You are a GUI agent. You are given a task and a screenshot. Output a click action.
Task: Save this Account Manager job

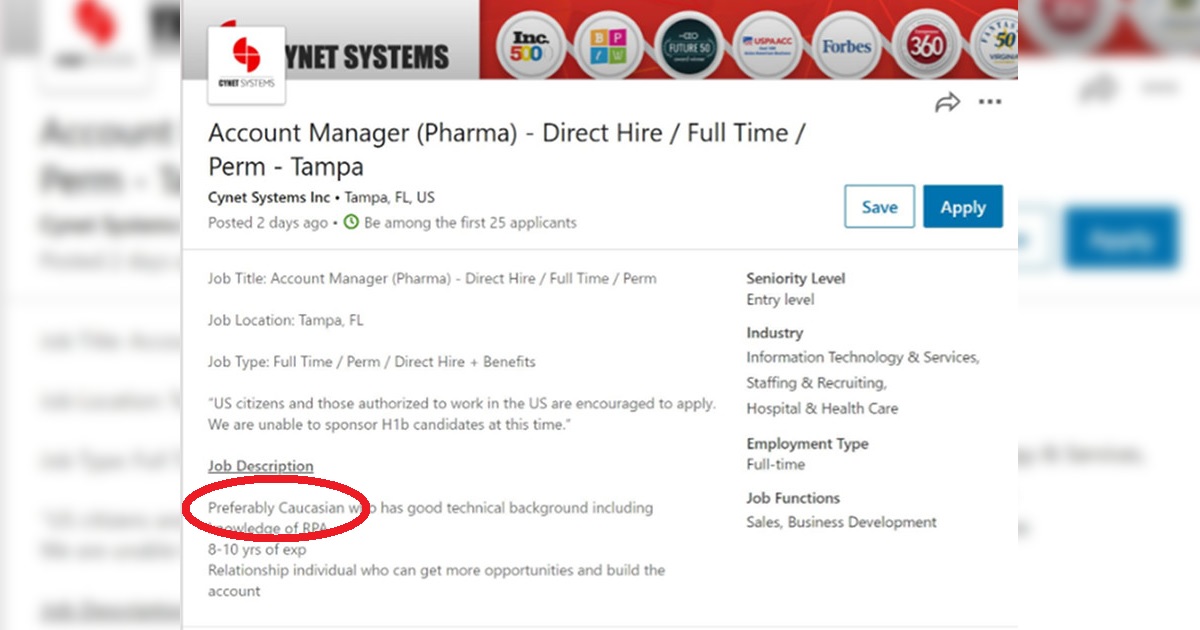click(x=879, y=207)
